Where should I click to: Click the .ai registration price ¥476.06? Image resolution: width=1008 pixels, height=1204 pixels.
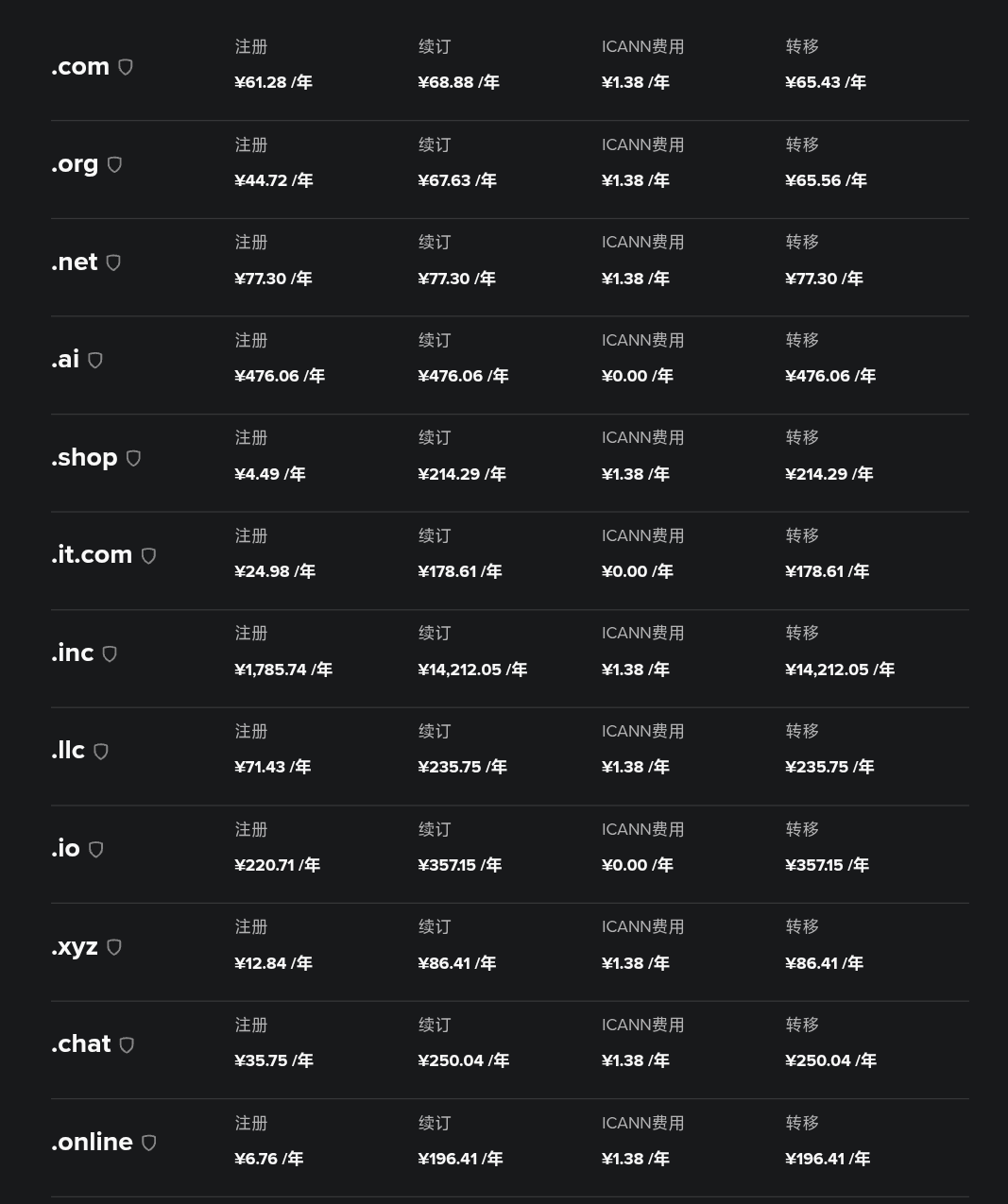coord(267,376)
